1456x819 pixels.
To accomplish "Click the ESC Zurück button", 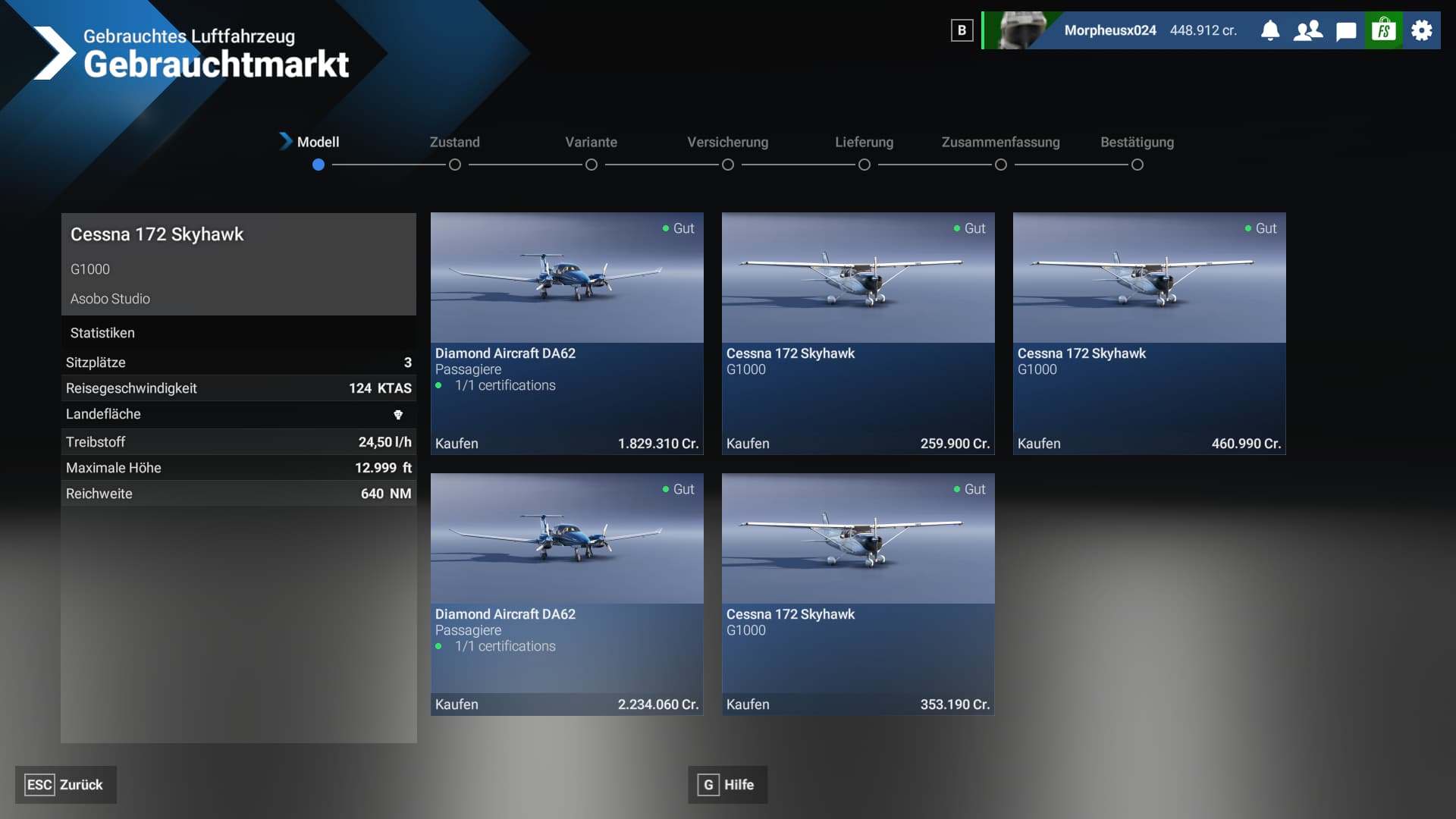I will (65, 785).
